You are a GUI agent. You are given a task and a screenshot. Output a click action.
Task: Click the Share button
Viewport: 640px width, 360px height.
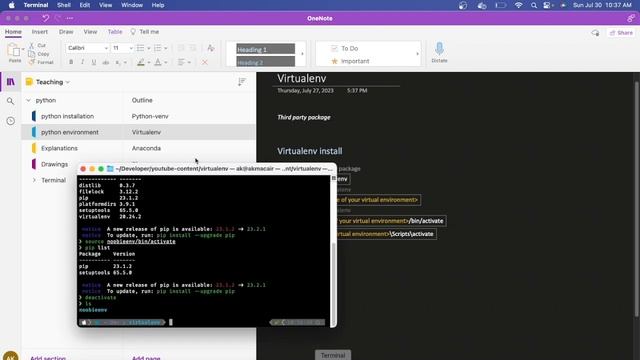coord(621,33)
